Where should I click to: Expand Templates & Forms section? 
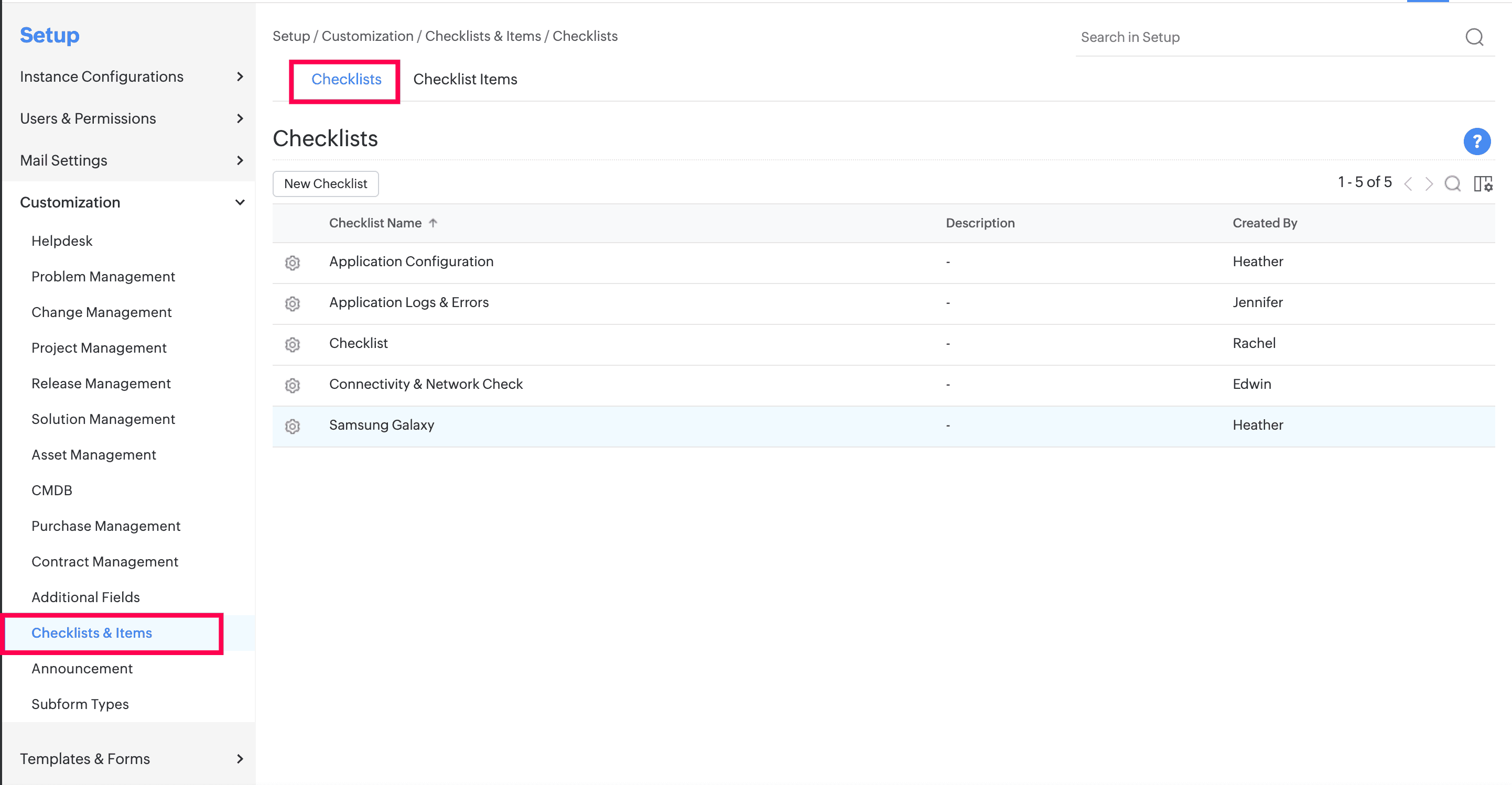click(x=240, y=759)
